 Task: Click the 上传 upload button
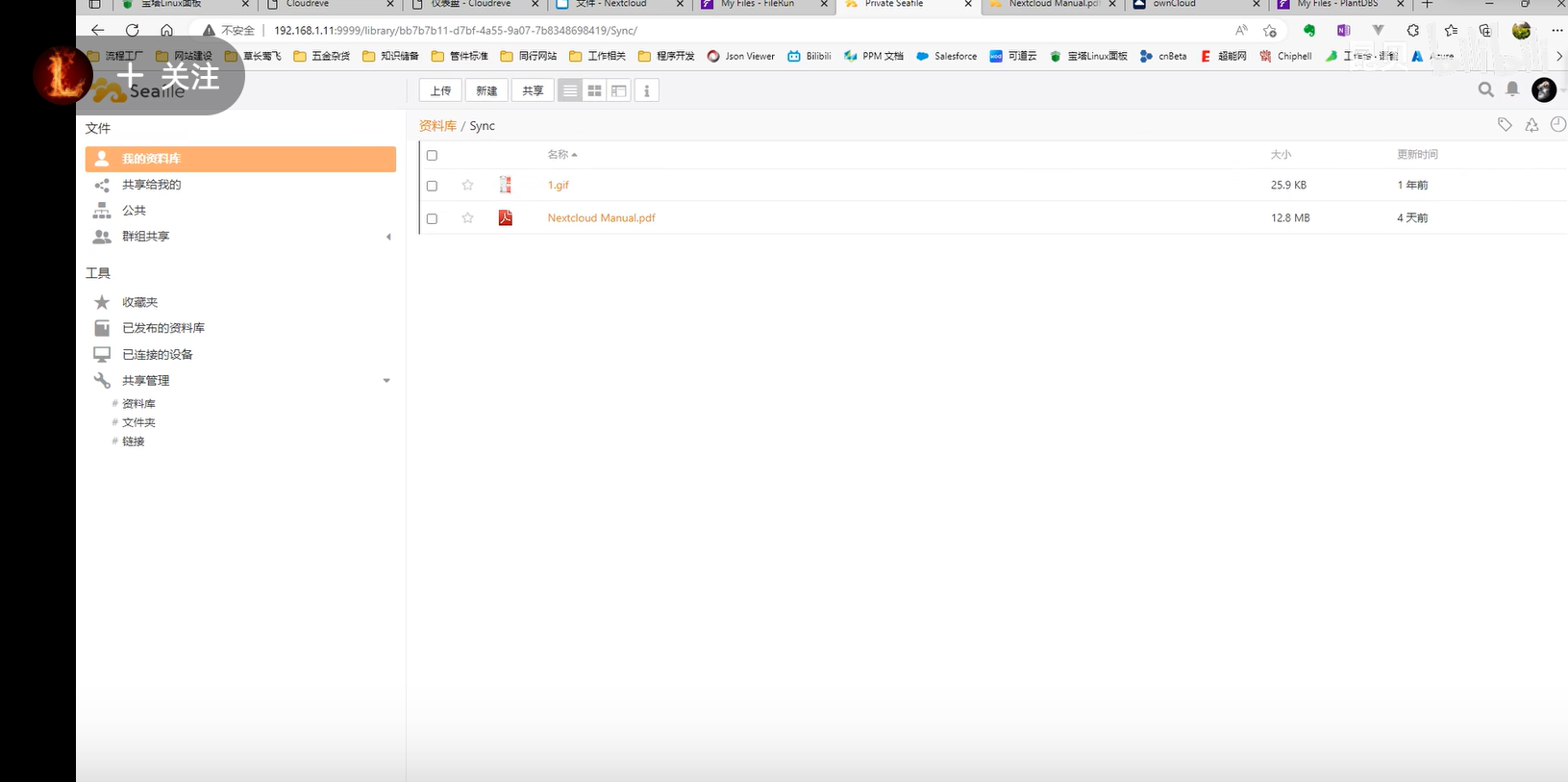pos(440,90)
